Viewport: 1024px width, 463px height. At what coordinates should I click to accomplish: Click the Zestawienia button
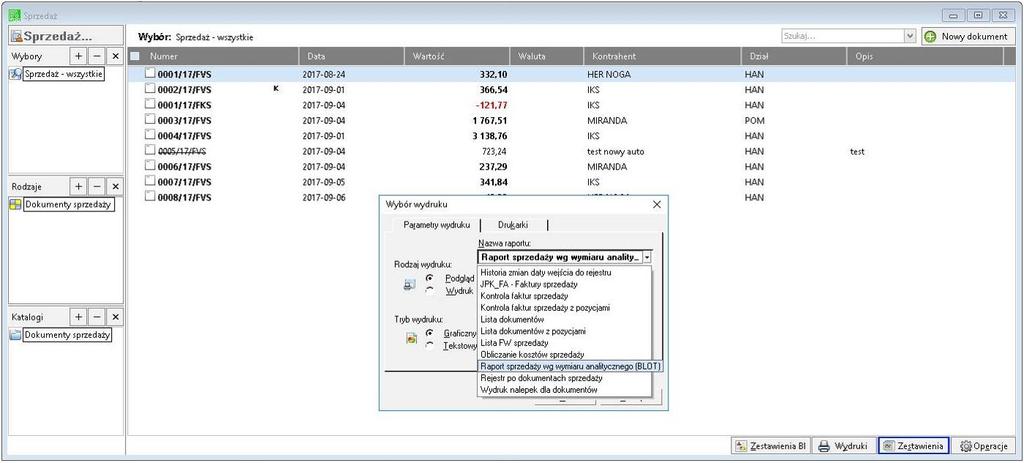click(913, 446)
